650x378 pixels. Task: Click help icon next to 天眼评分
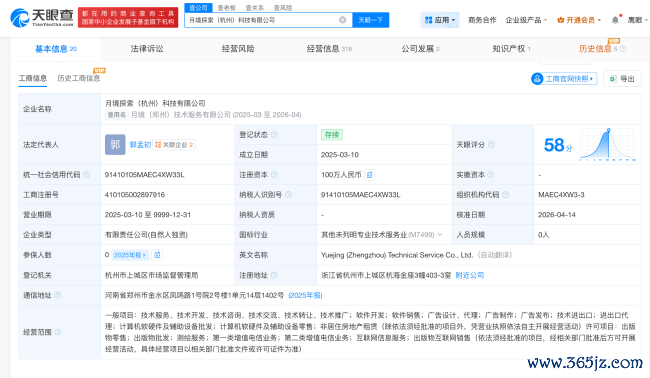pos(491,145)
